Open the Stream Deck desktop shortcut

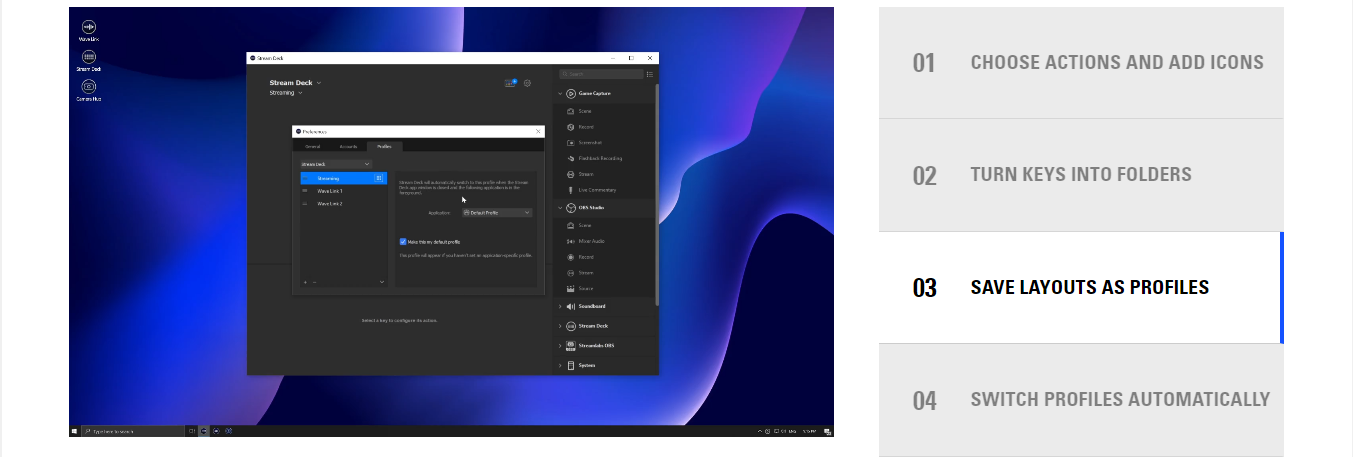pyautogui.click(x=89, y=60)
